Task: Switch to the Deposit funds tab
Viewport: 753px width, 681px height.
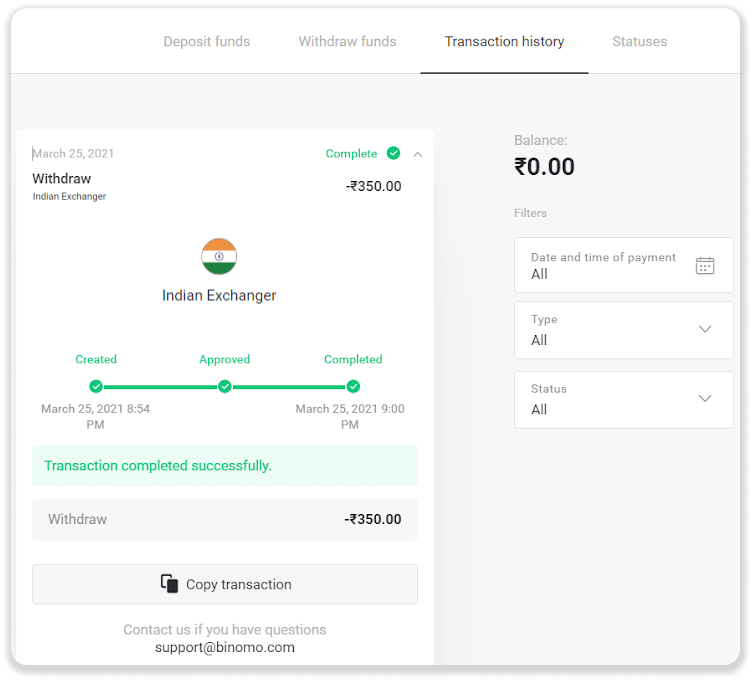Action: click(207, 41)
